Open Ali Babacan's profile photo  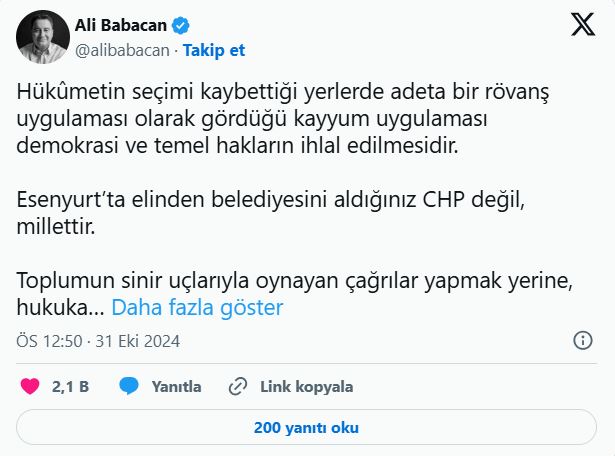point(41,38)
